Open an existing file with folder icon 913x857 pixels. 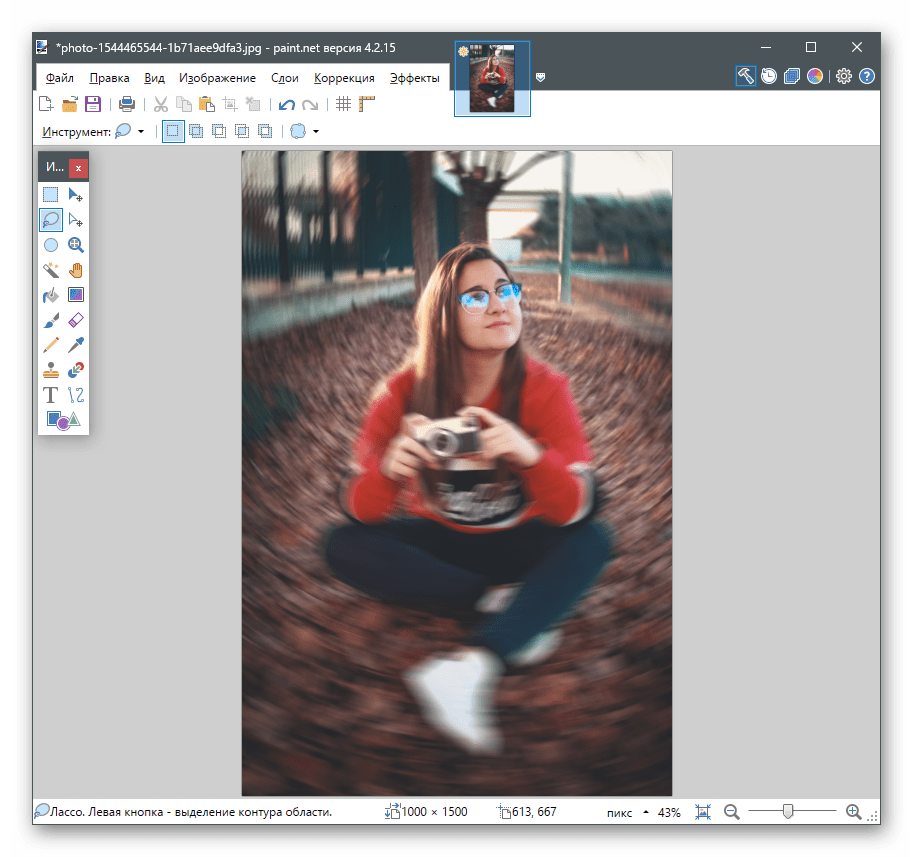click(x=69, y=104)
